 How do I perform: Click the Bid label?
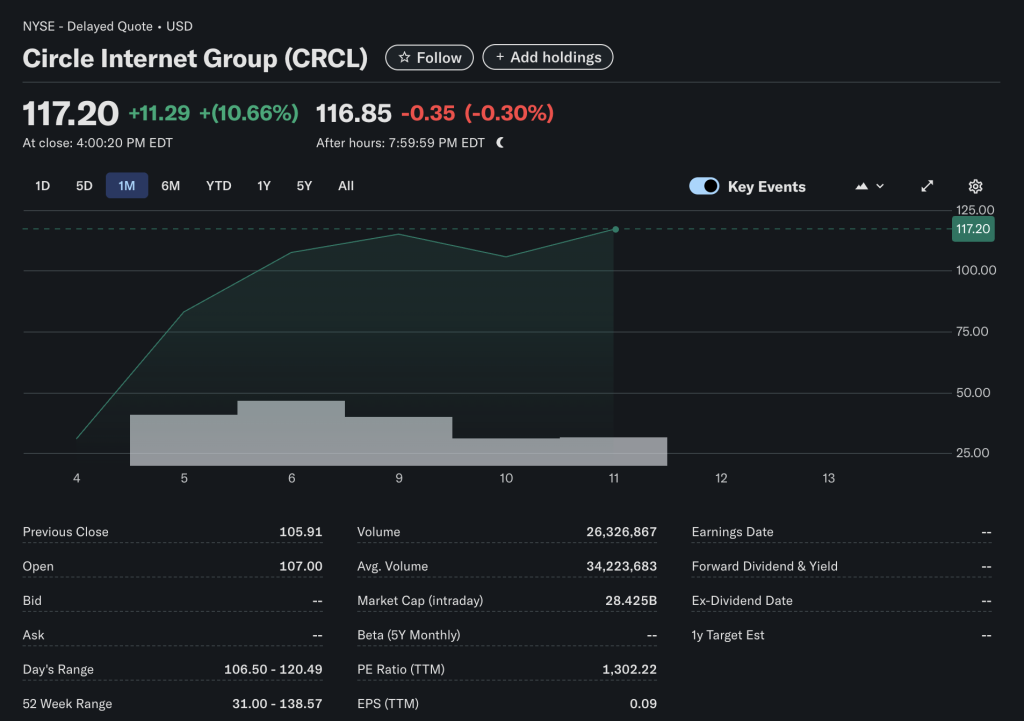tap(32, 600)
